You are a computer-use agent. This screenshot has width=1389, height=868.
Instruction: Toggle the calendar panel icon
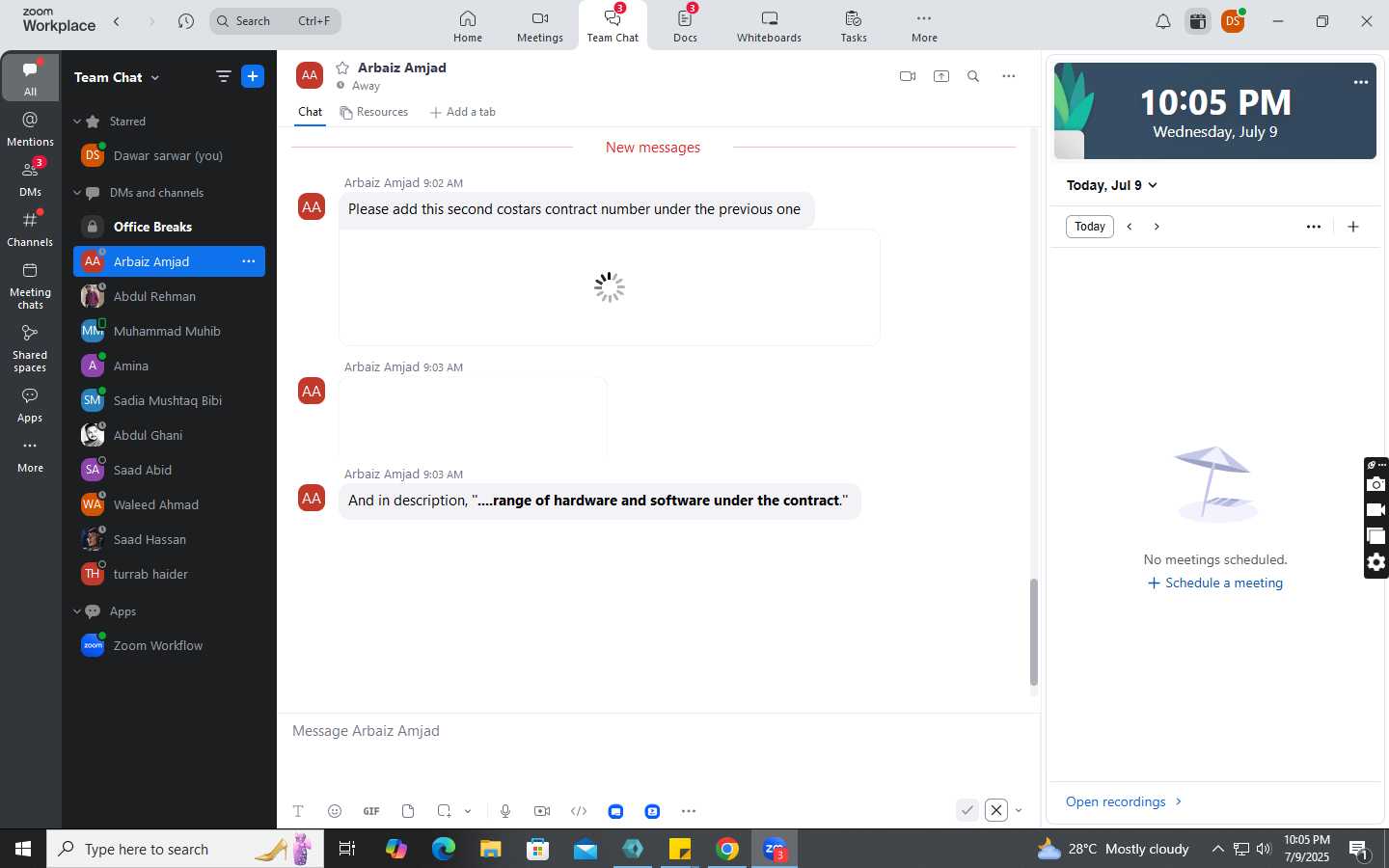(1198, 21)
